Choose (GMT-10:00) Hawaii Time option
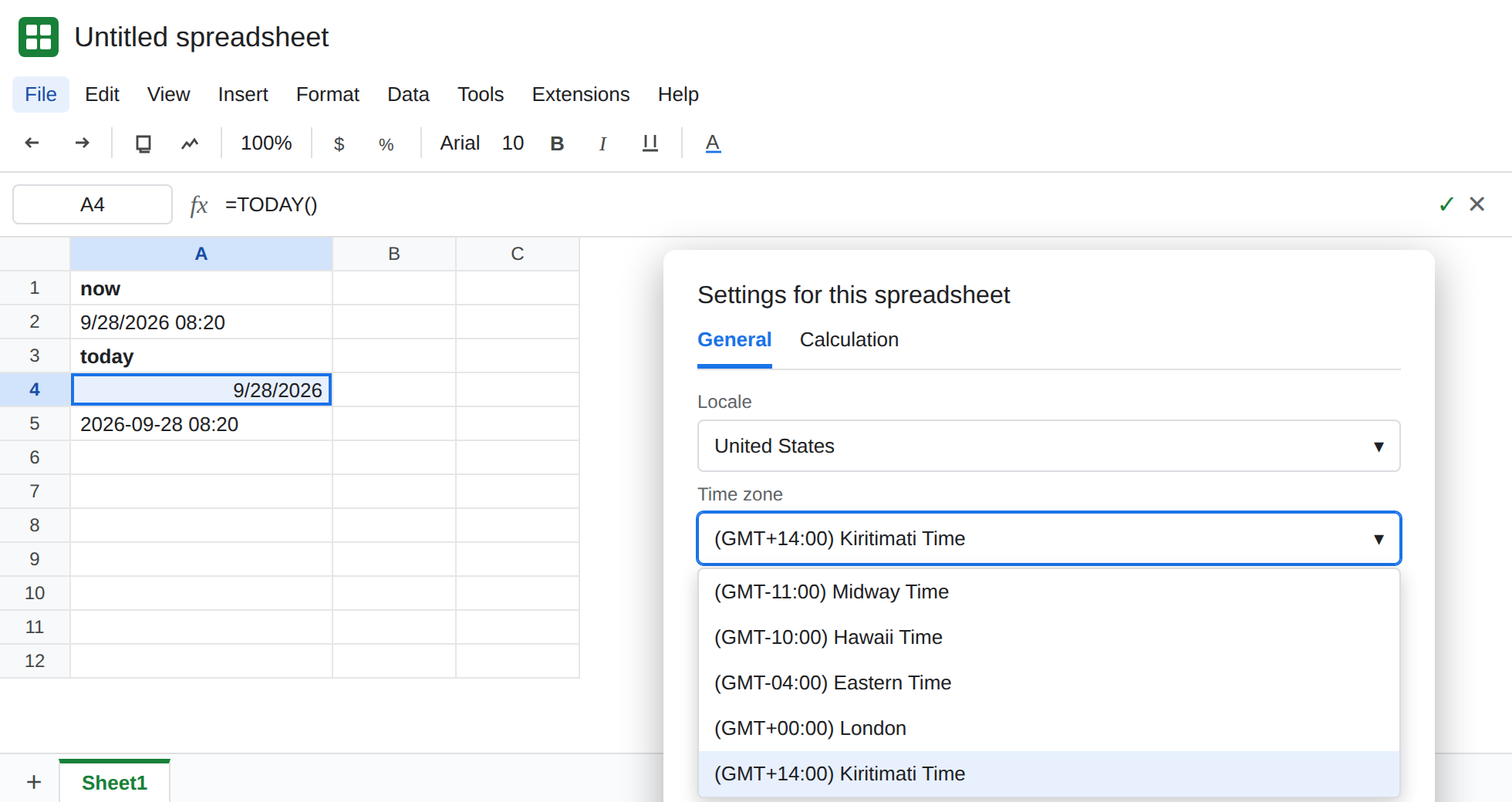The width and height of the screenshot is (1512, 802). (x=1049, y=638)
